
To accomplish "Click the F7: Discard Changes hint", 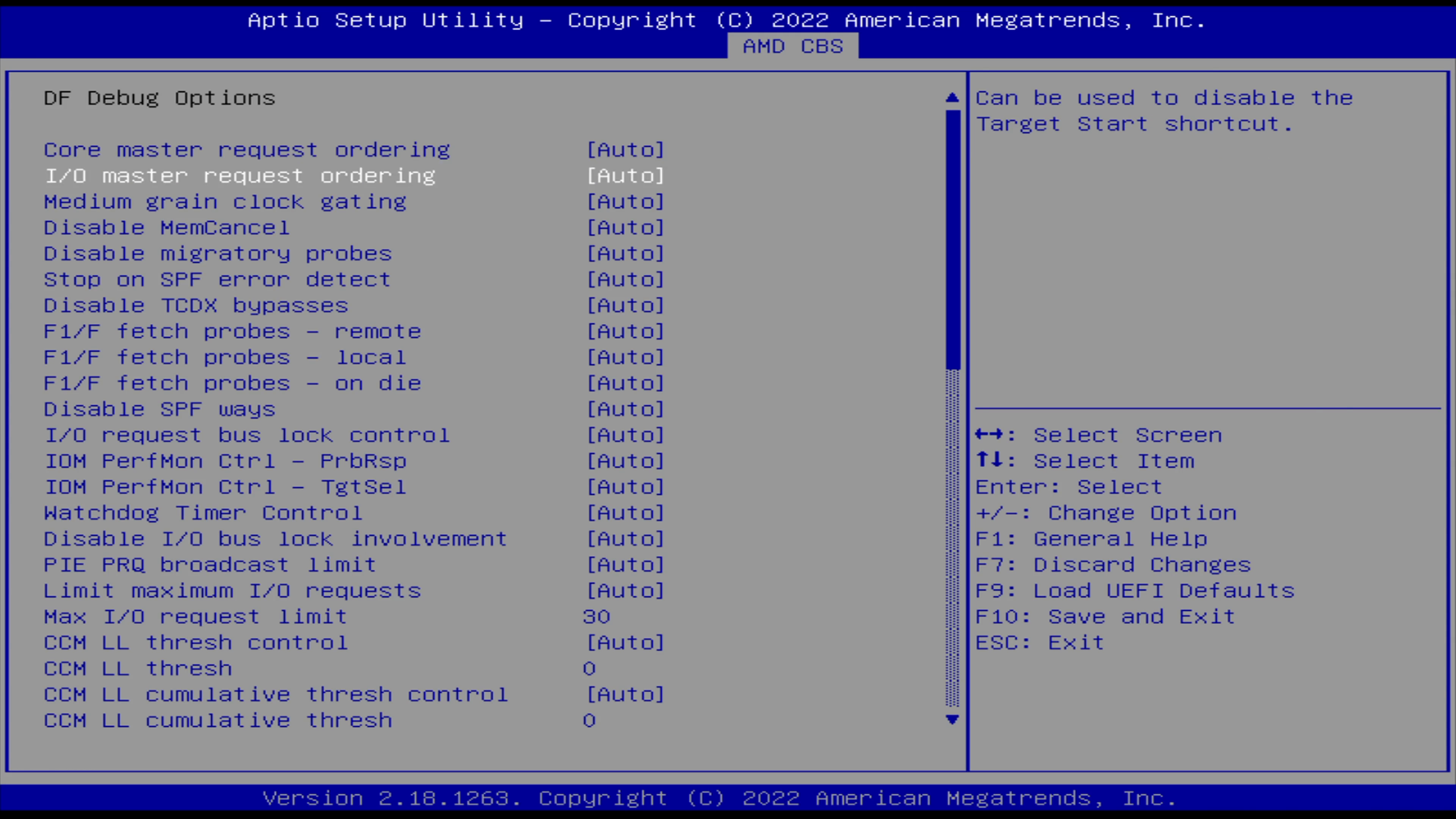I will click(1114, 565).
